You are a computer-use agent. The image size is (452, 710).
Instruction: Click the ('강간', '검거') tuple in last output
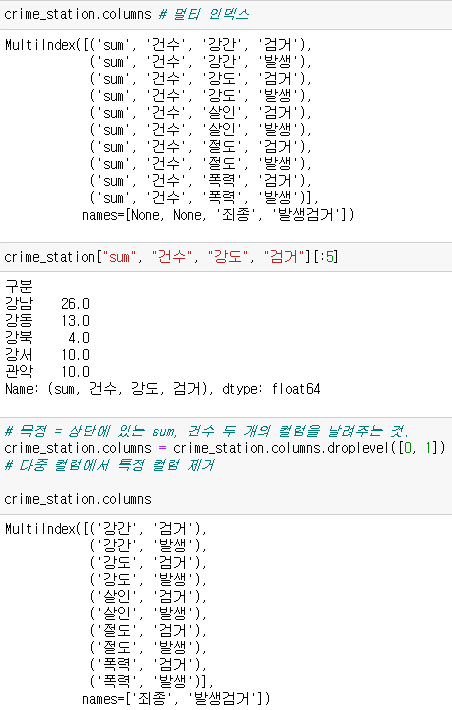(x=145, y=528)
